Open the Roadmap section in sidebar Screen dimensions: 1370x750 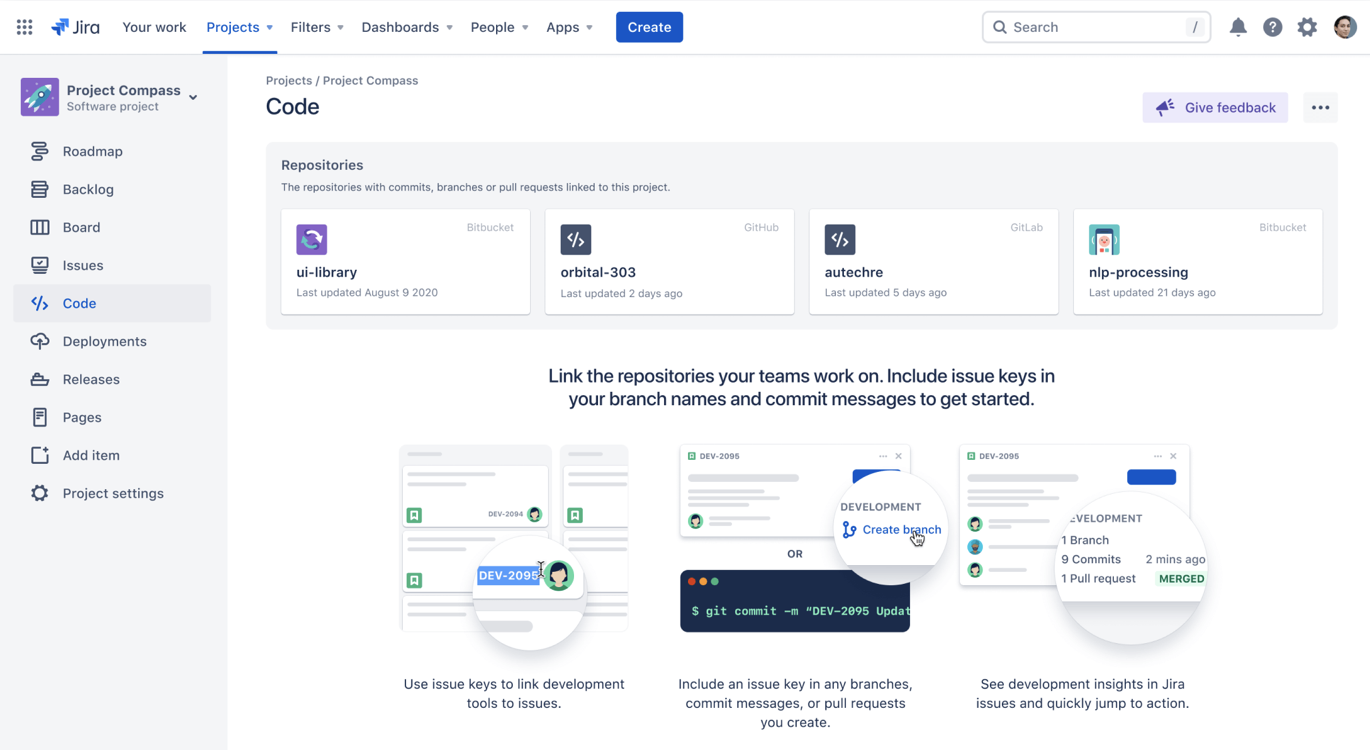37,151
